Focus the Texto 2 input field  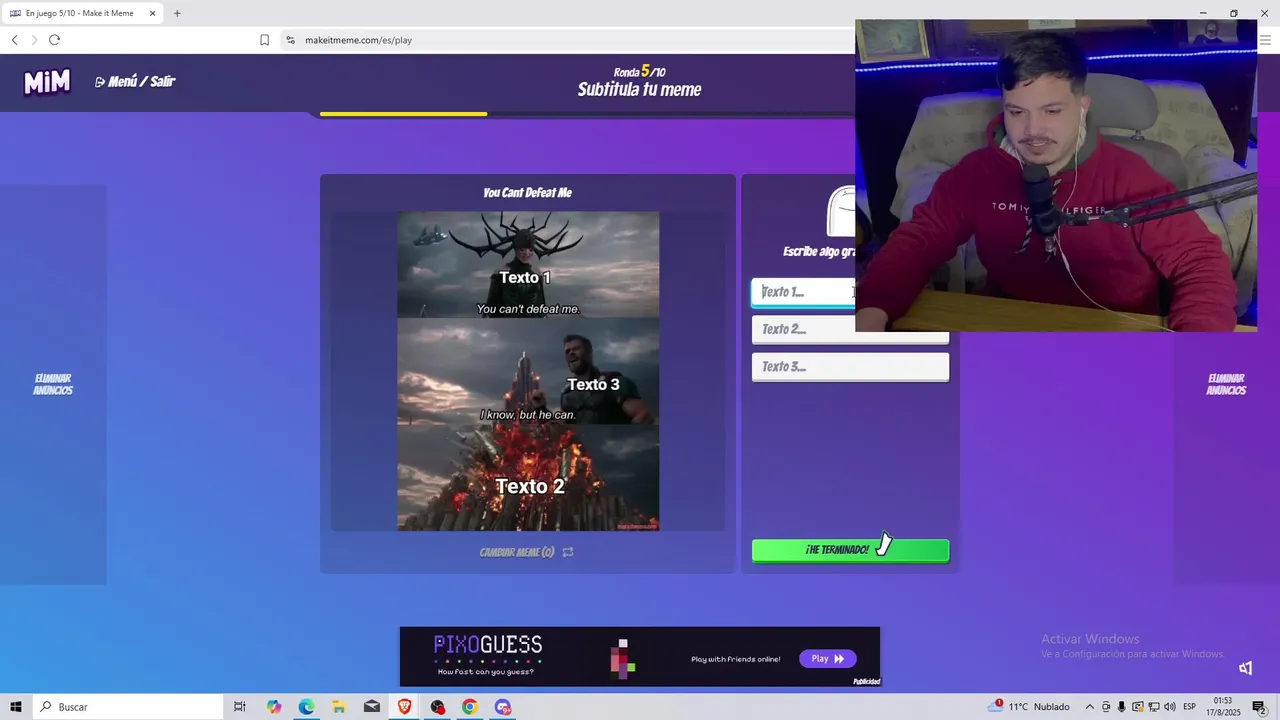(x=850, y=329)
